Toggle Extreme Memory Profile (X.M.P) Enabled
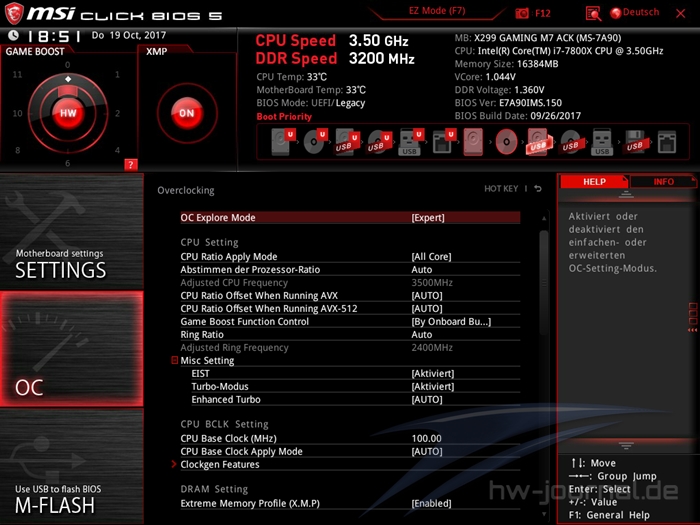The image size is (700, 525). click(350, 503)
